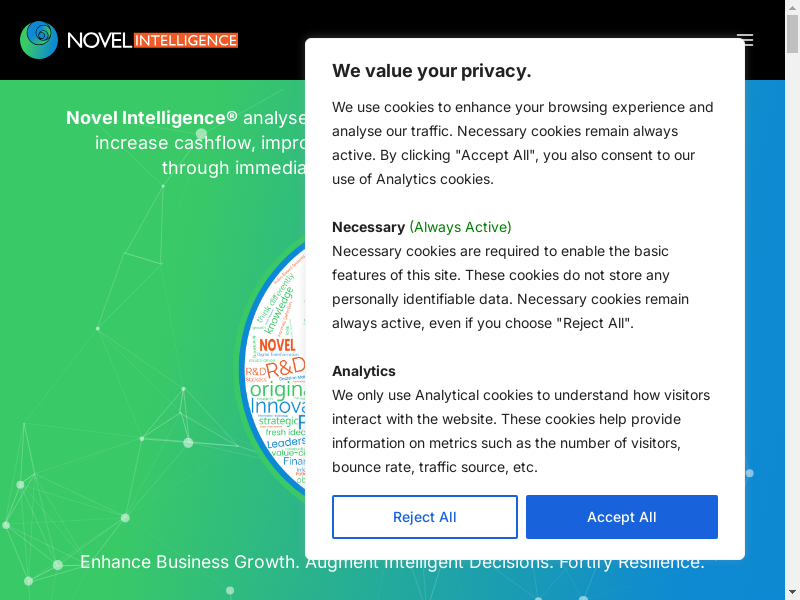Click the swirl logo icon
The image size is (800, 600).
(39, 40)
